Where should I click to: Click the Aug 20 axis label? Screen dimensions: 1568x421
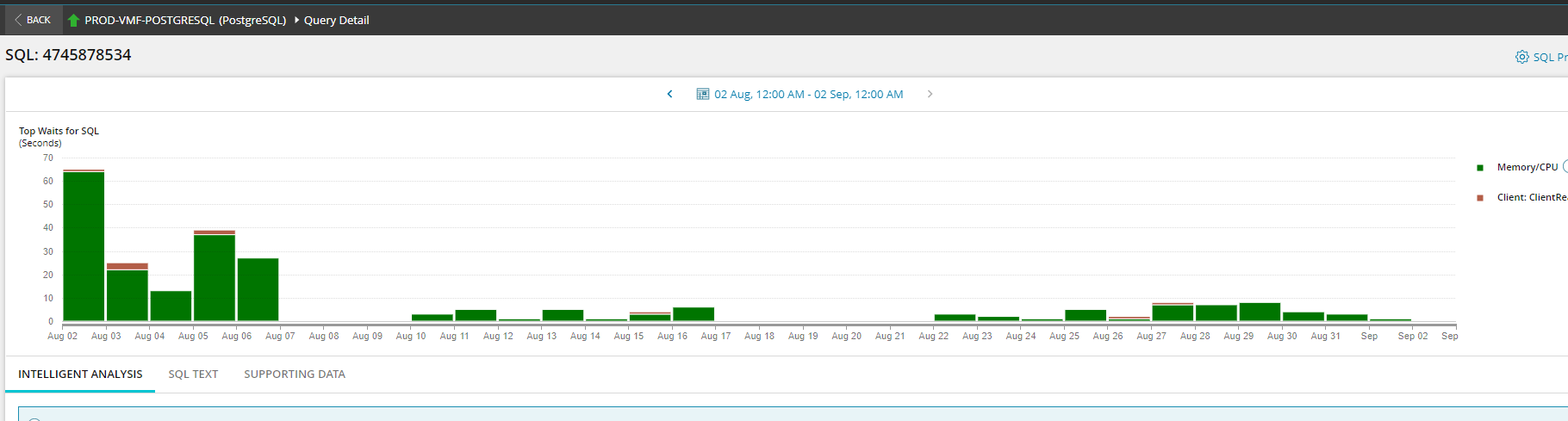pos(847,336)
